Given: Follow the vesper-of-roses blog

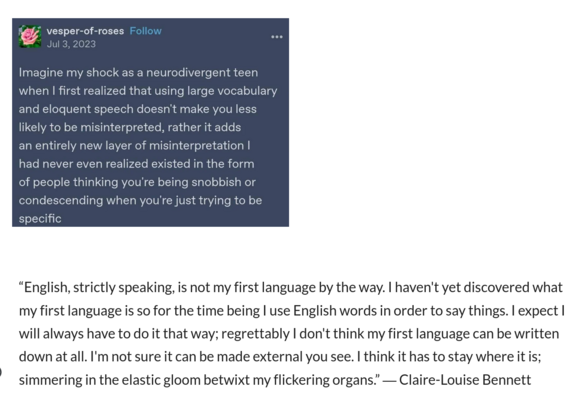Looking at the screenshot, I should [146, 31].
